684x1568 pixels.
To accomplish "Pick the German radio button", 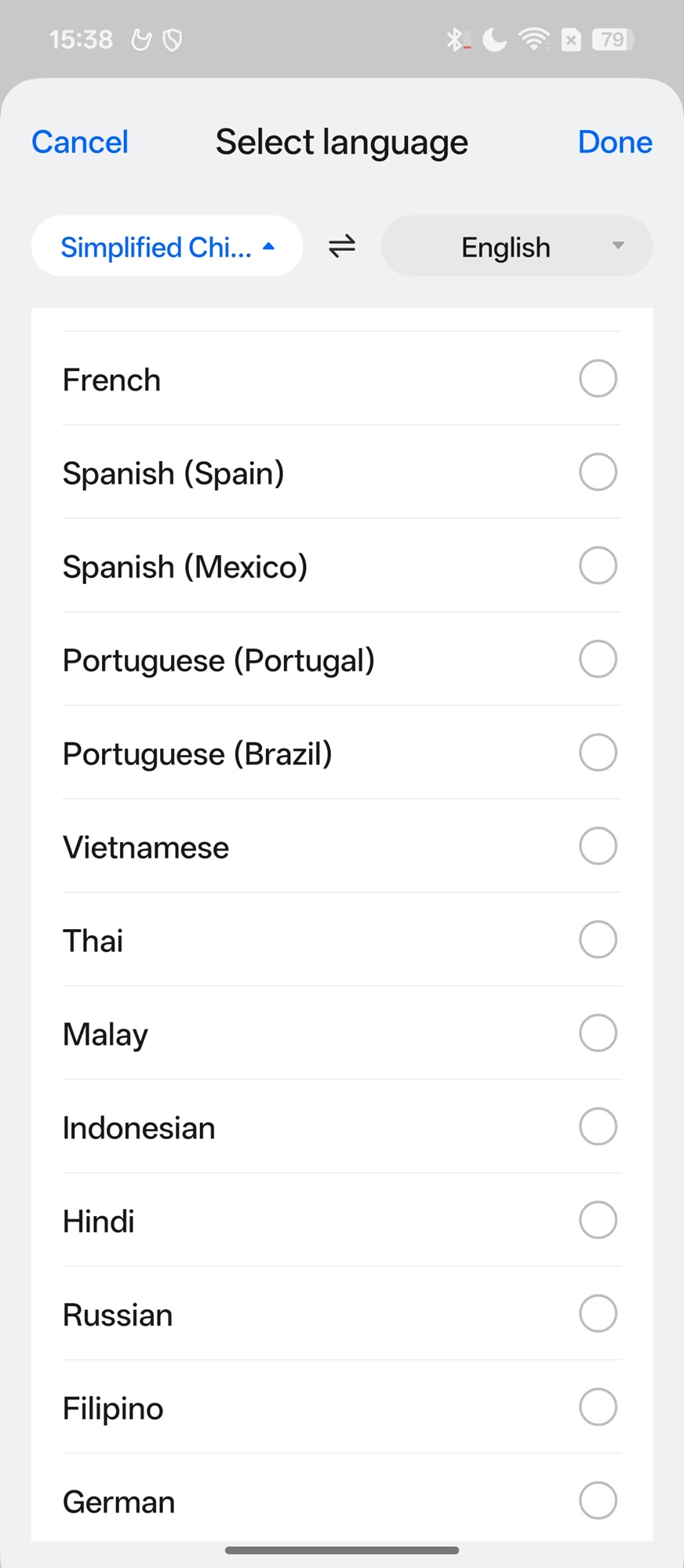I will (598, 1501).
